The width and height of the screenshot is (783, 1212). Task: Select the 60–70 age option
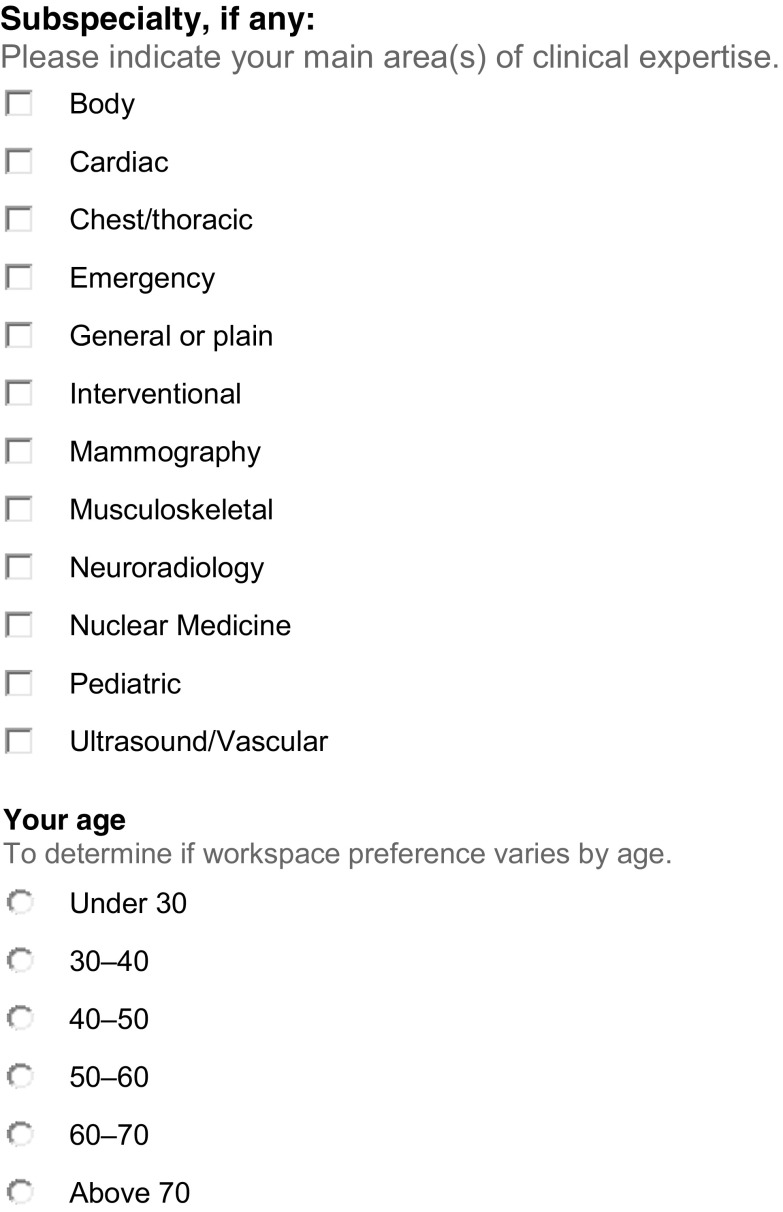[x=20, y=1136]
